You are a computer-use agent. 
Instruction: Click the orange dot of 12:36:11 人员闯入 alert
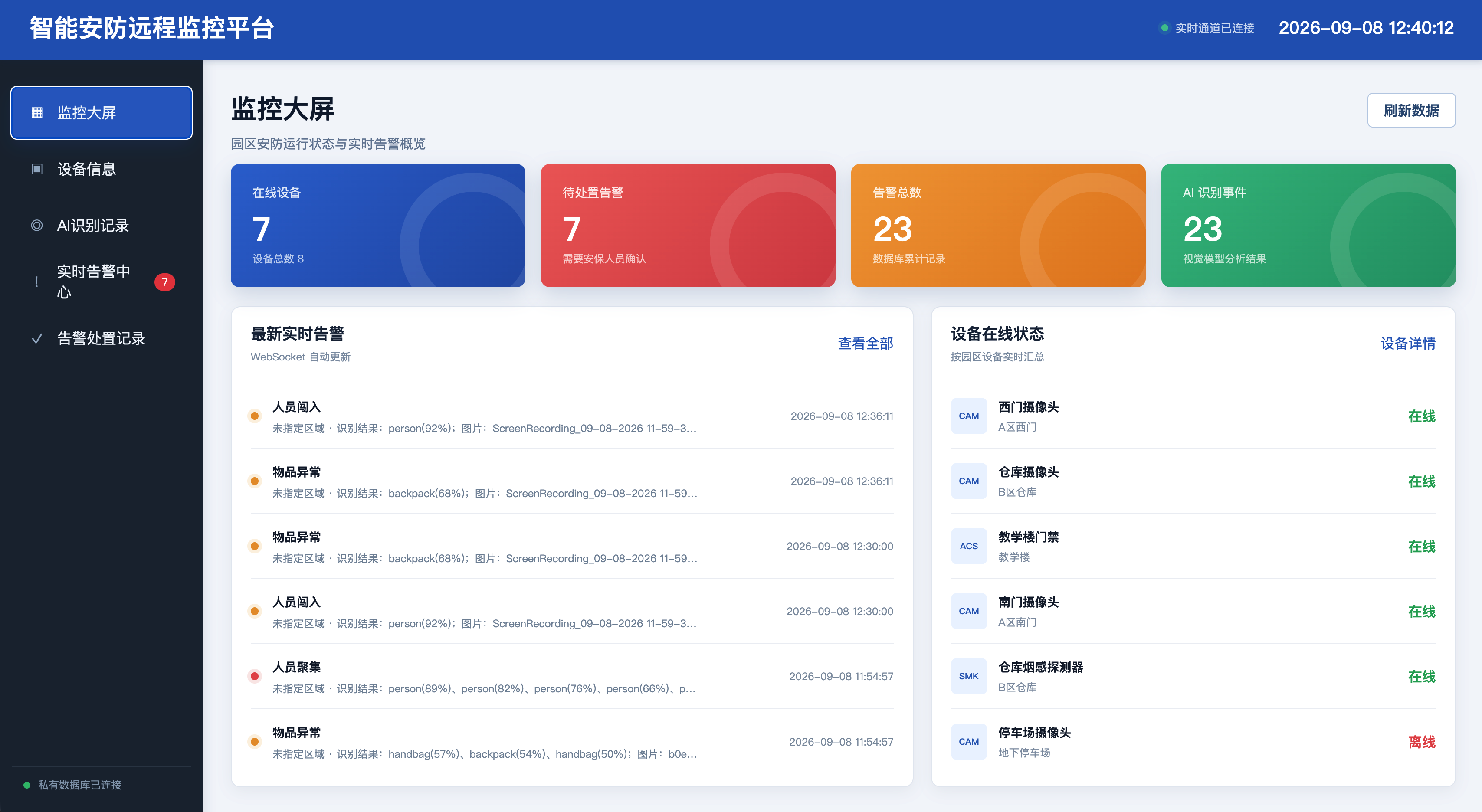pyautogui.click(x=254, y=416)
